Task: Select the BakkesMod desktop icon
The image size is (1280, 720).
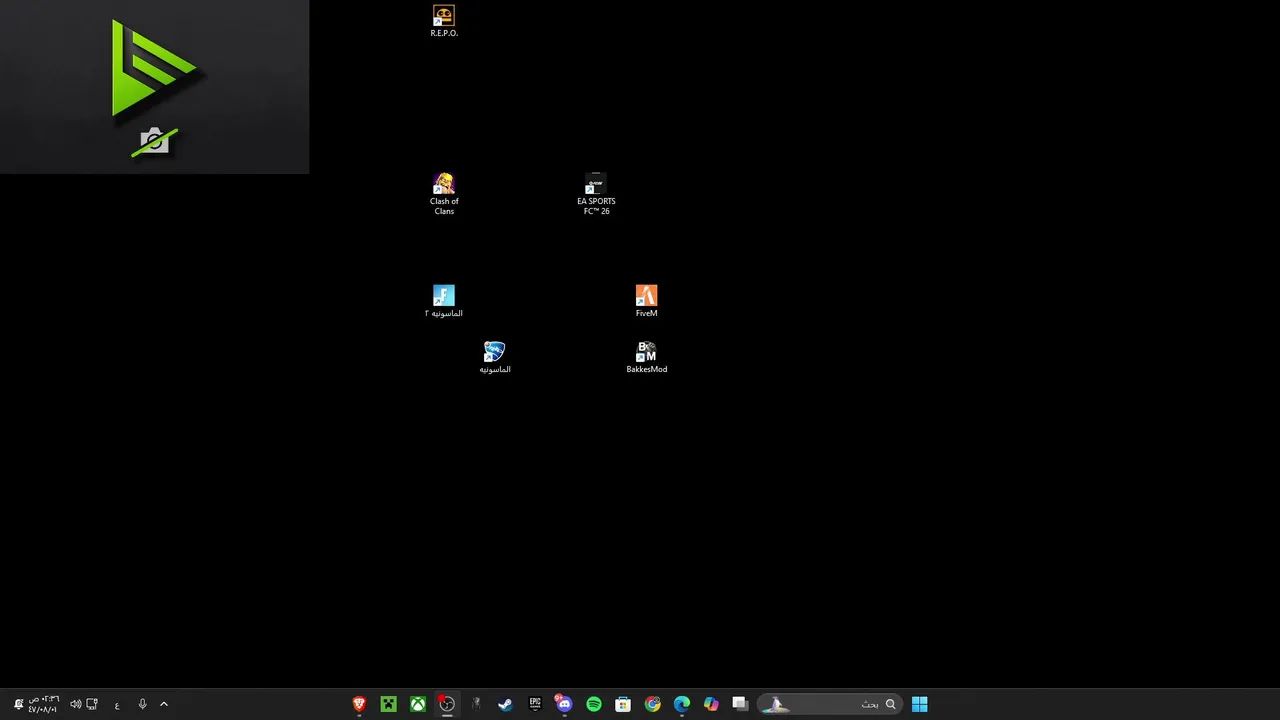Action: coord(646,357)
